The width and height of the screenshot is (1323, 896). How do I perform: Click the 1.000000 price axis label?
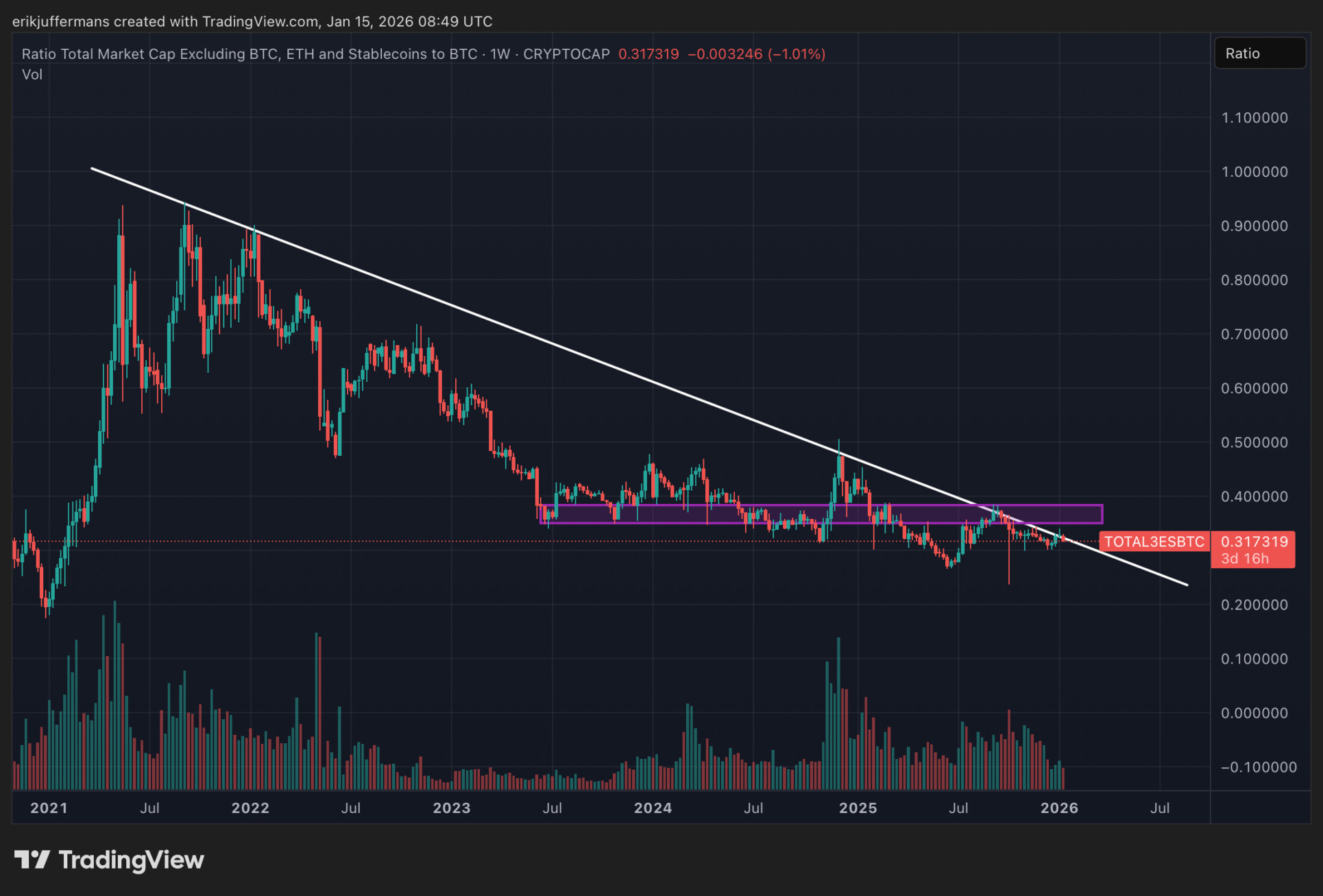(1254, 172)
